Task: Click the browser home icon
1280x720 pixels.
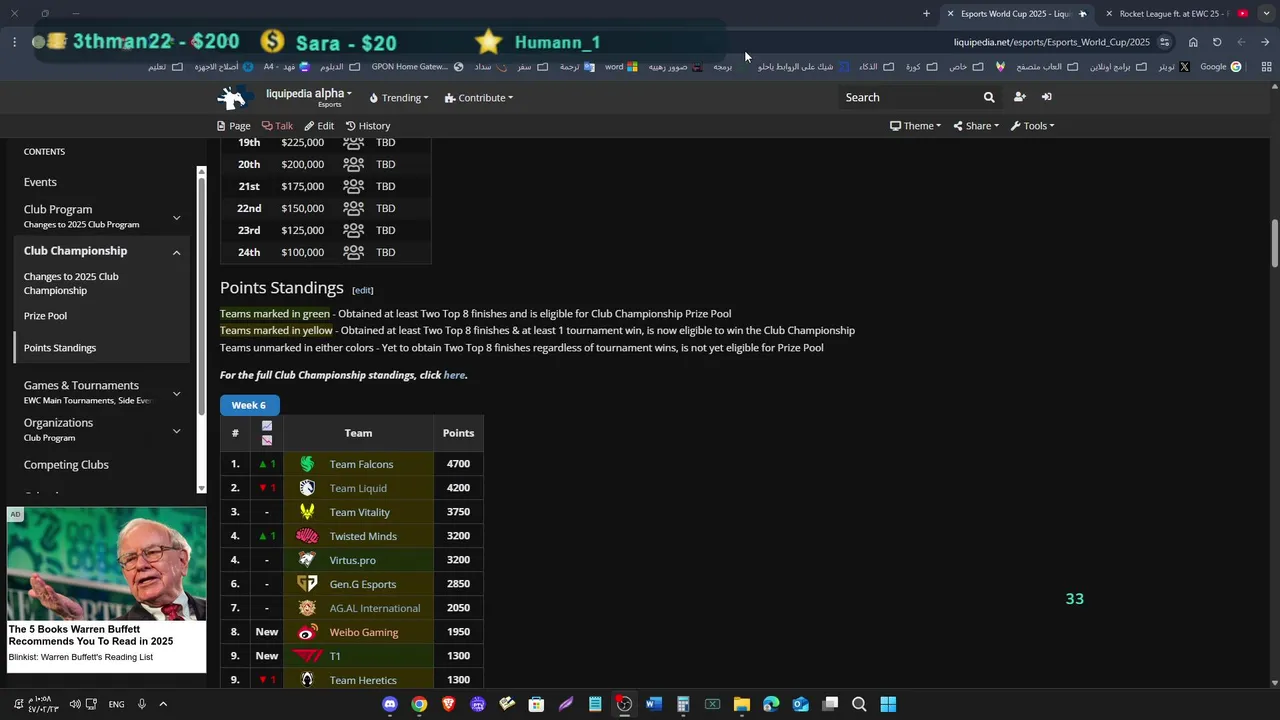Action: pyautogui.click(x=1193, y=42)
